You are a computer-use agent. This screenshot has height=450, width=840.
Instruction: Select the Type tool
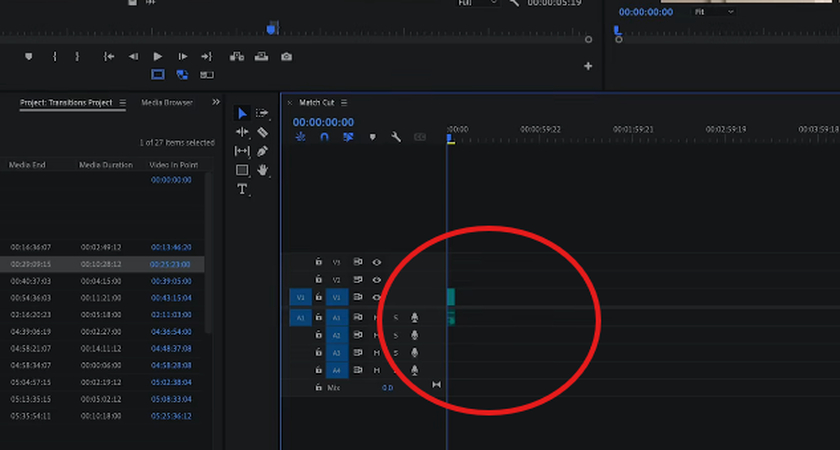coord(242,189)
